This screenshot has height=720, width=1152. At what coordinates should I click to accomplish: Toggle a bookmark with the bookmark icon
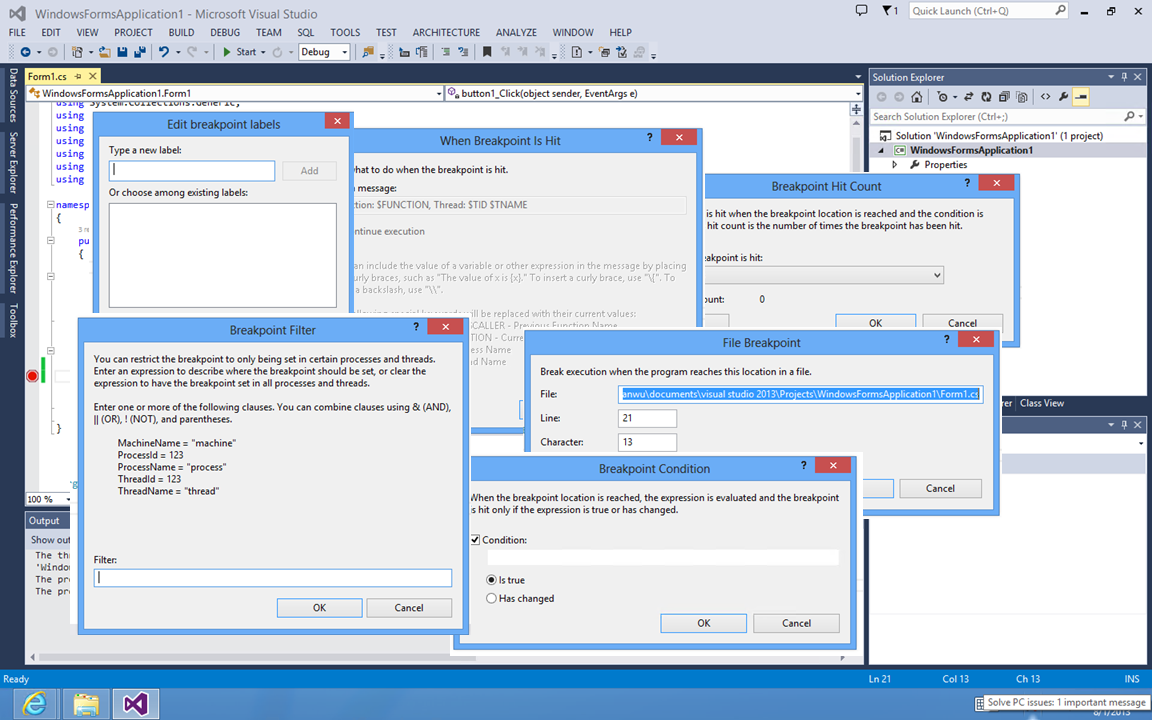click(x=487, y=52)
